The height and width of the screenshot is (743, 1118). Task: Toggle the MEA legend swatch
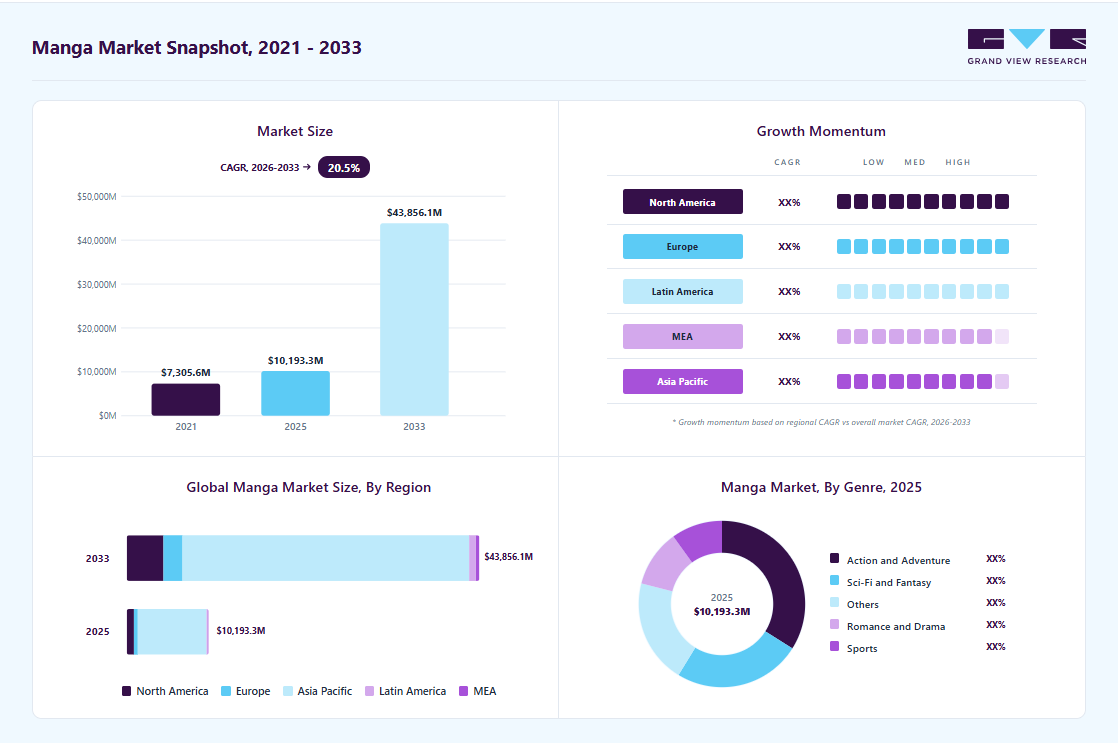(x=463, y=691)
